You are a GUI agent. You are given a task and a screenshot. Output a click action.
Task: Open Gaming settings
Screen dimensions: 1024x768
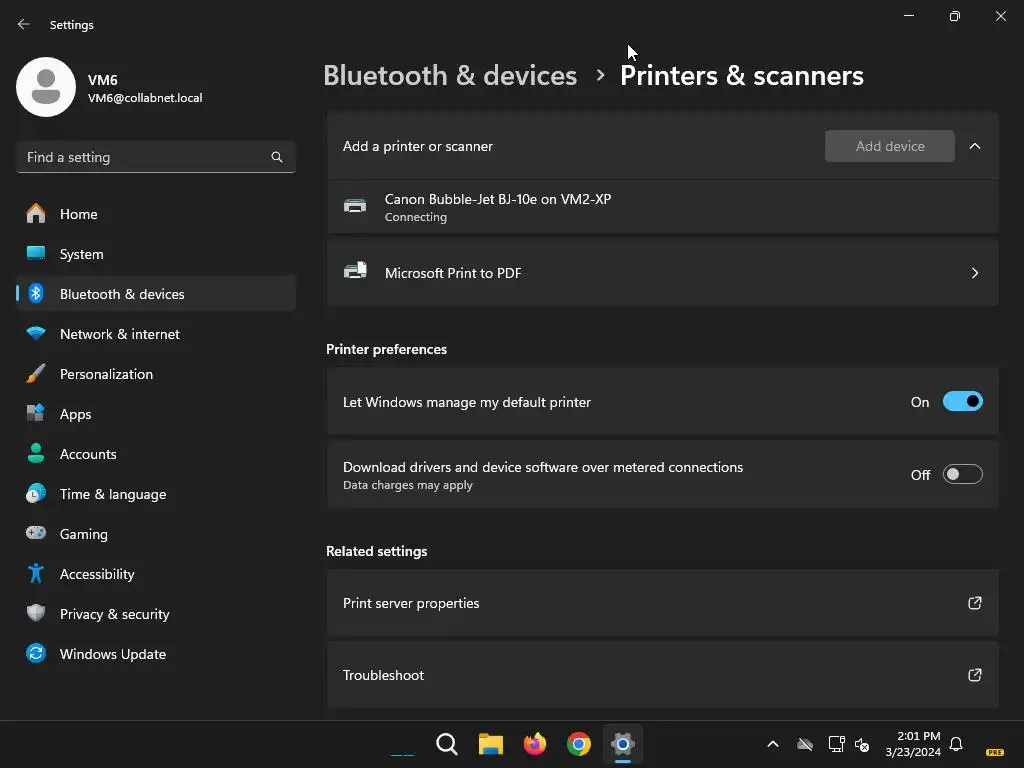[155, 534]
